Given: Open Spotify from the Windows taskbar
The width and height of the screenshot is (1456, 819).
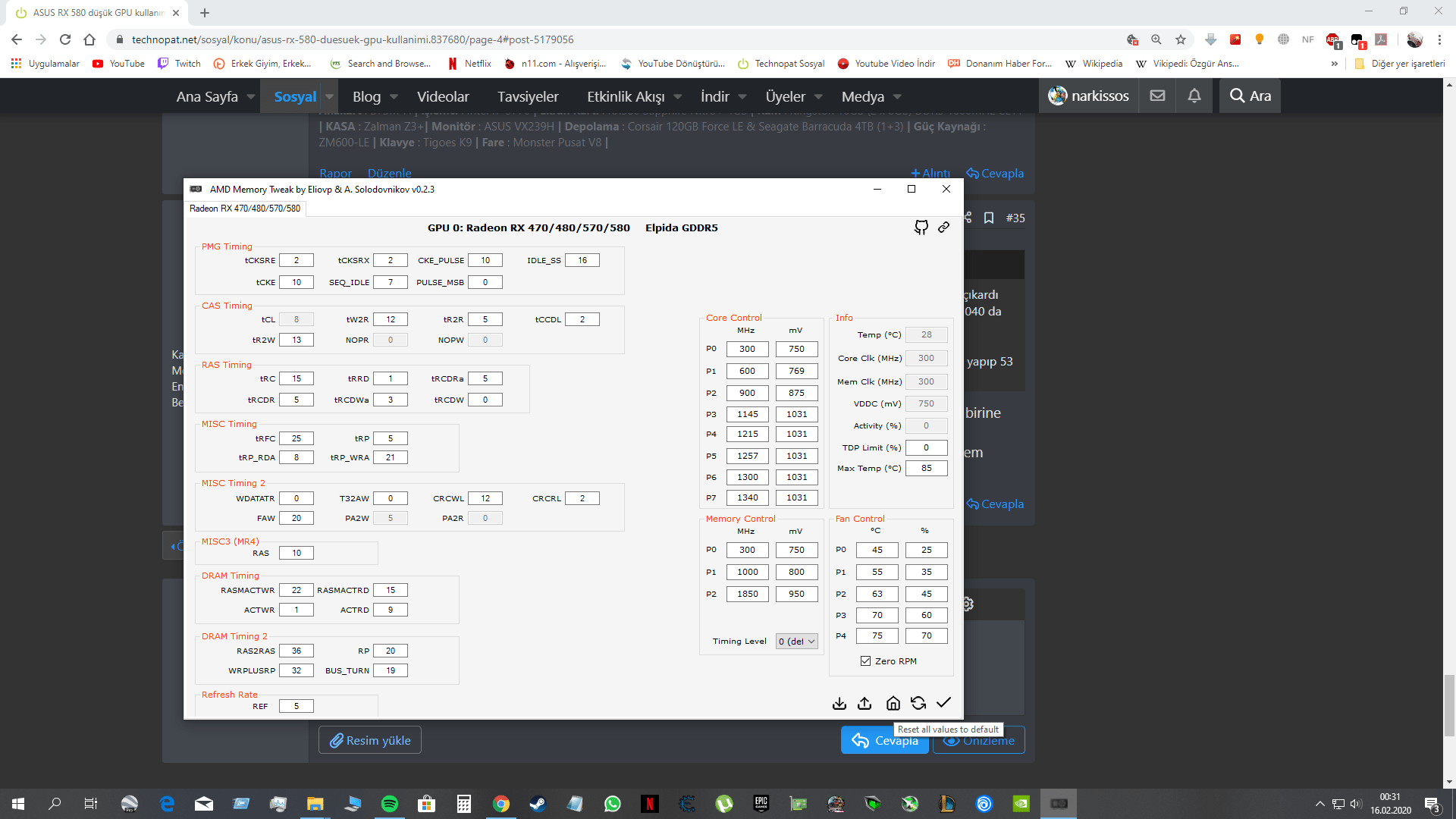Looking at the screenshot, I should [389, 804].
